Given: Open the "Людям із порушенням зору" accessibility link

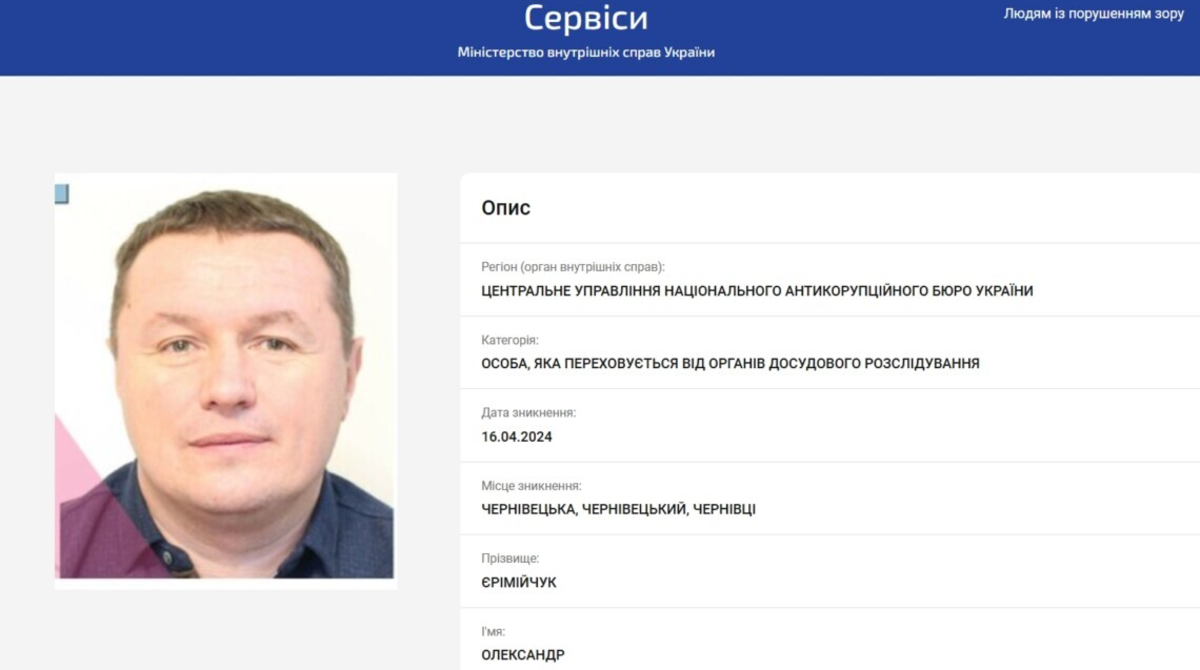Looking at the screenshot, I should pos(1094,14).
